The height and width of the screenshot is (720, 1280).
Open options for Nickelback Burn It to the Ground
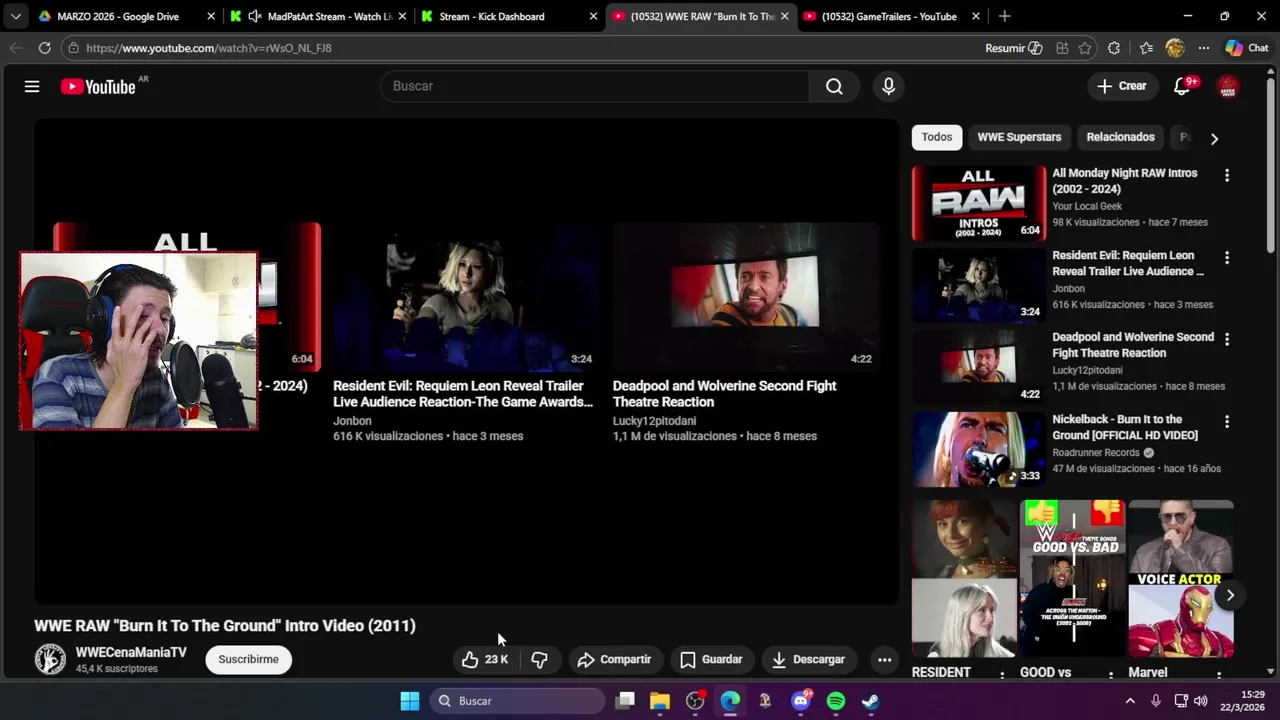point(1227,421)
